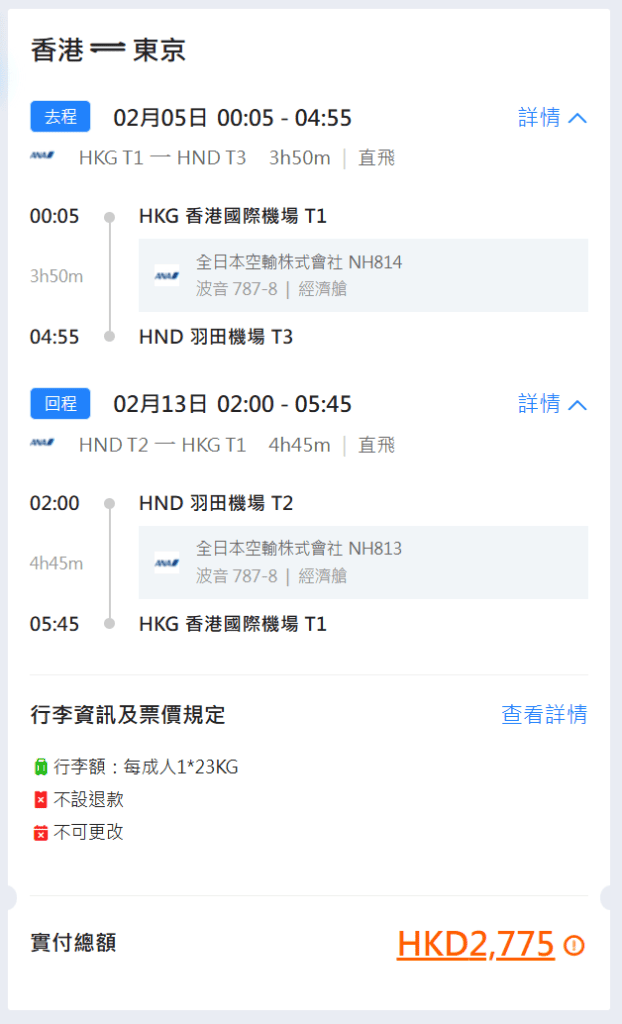The image size is (622, 1024).
Task: Click the 不設退款 refund policy text
Action: point(88,800)
